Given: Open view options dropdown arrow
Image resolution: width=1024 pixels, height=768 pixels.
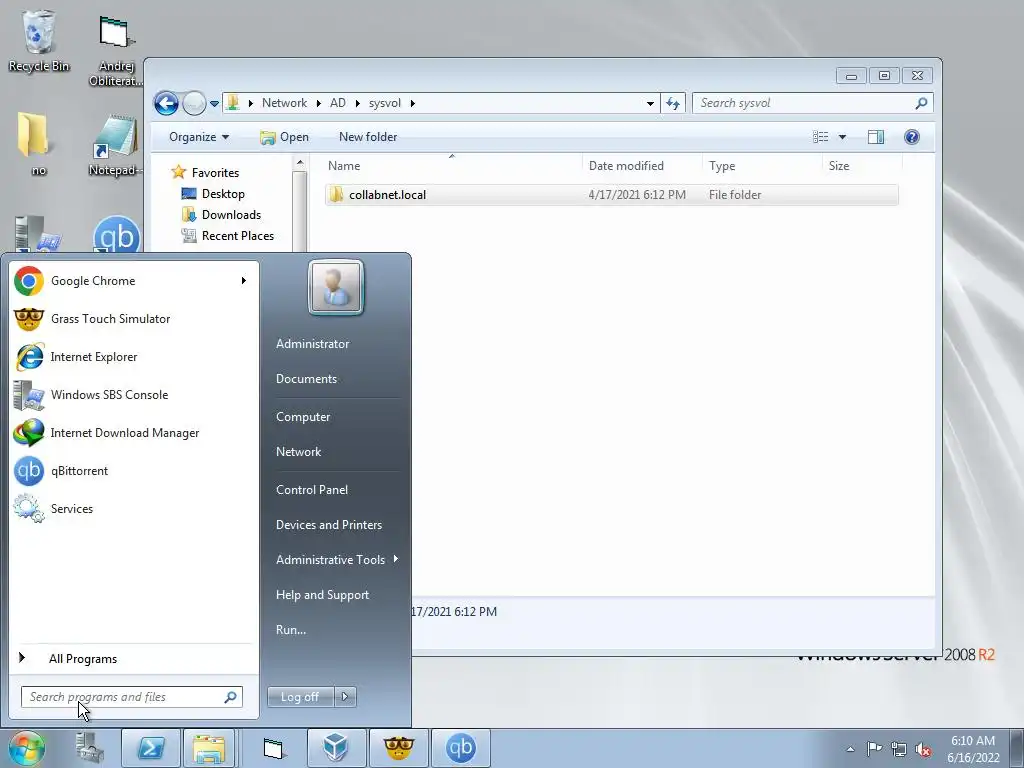Looking at the screenshot, I should pos(842,137).
